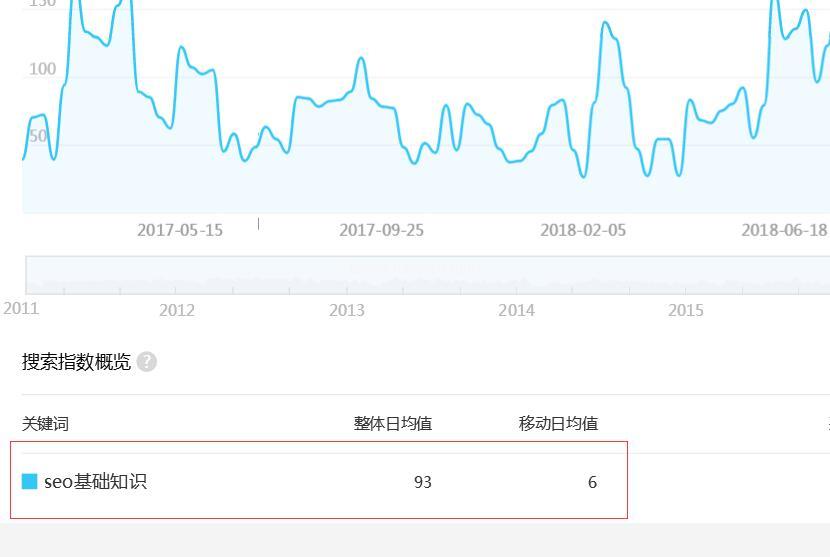Click the 100 label on the chart y-axis

pos(42,69)
